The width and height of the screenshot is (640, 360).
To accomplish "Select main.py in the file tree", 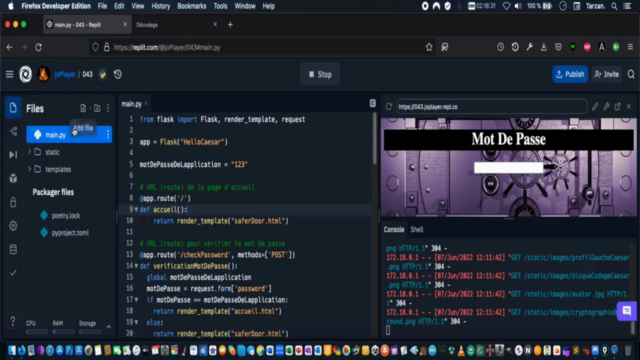I will pos(69,134).
